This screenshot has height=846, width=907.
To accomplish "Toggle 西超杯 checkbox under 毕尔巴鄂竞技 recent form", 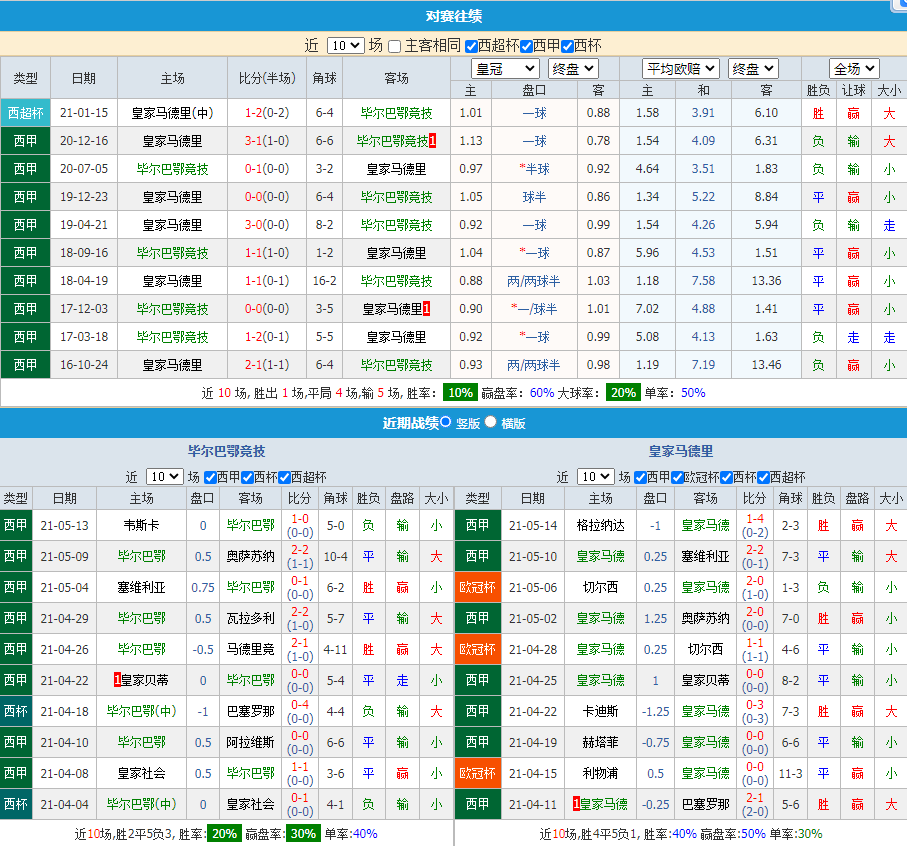I will [284, 478].
